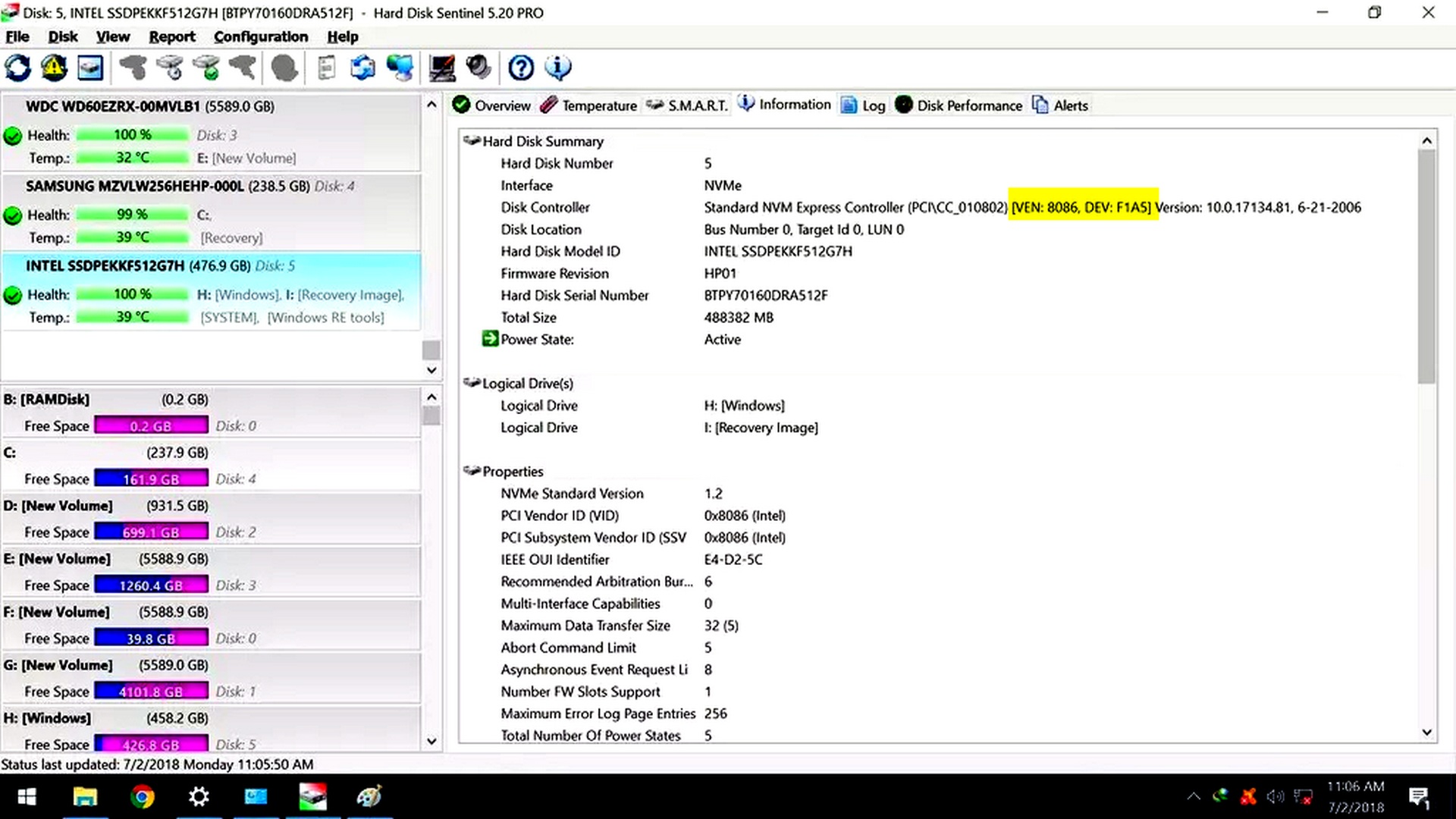Open the Log view panel
Viewport: 1456px width, 819px height.
point(872,105)
